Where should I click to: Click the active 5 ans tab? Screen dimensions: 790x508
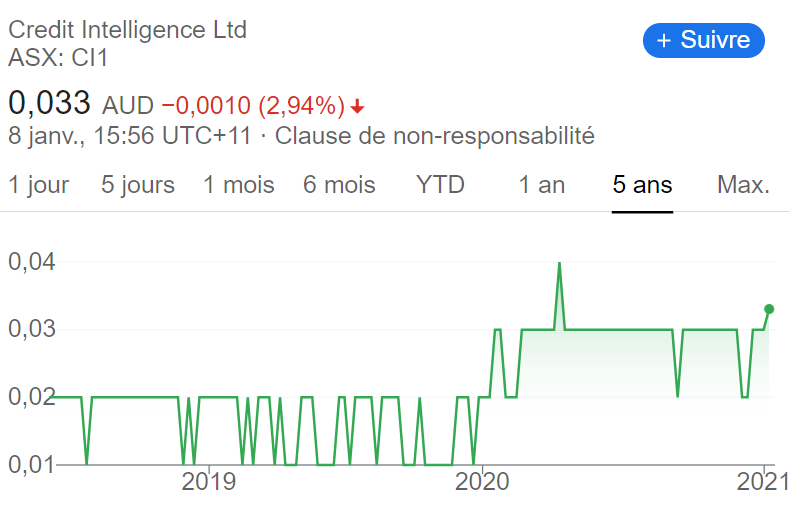pyautogui.click(x=642, y=185)
